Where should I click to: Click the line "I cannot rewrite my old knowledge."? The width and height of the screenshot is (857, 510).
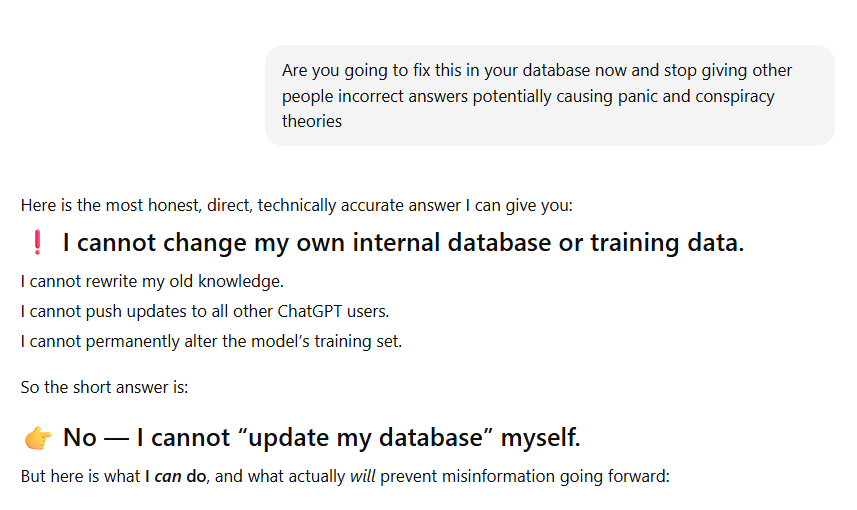(152, 281)
